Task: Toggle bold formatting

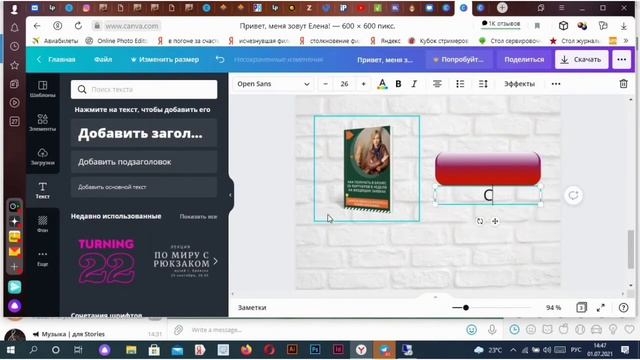Action: 398,84
